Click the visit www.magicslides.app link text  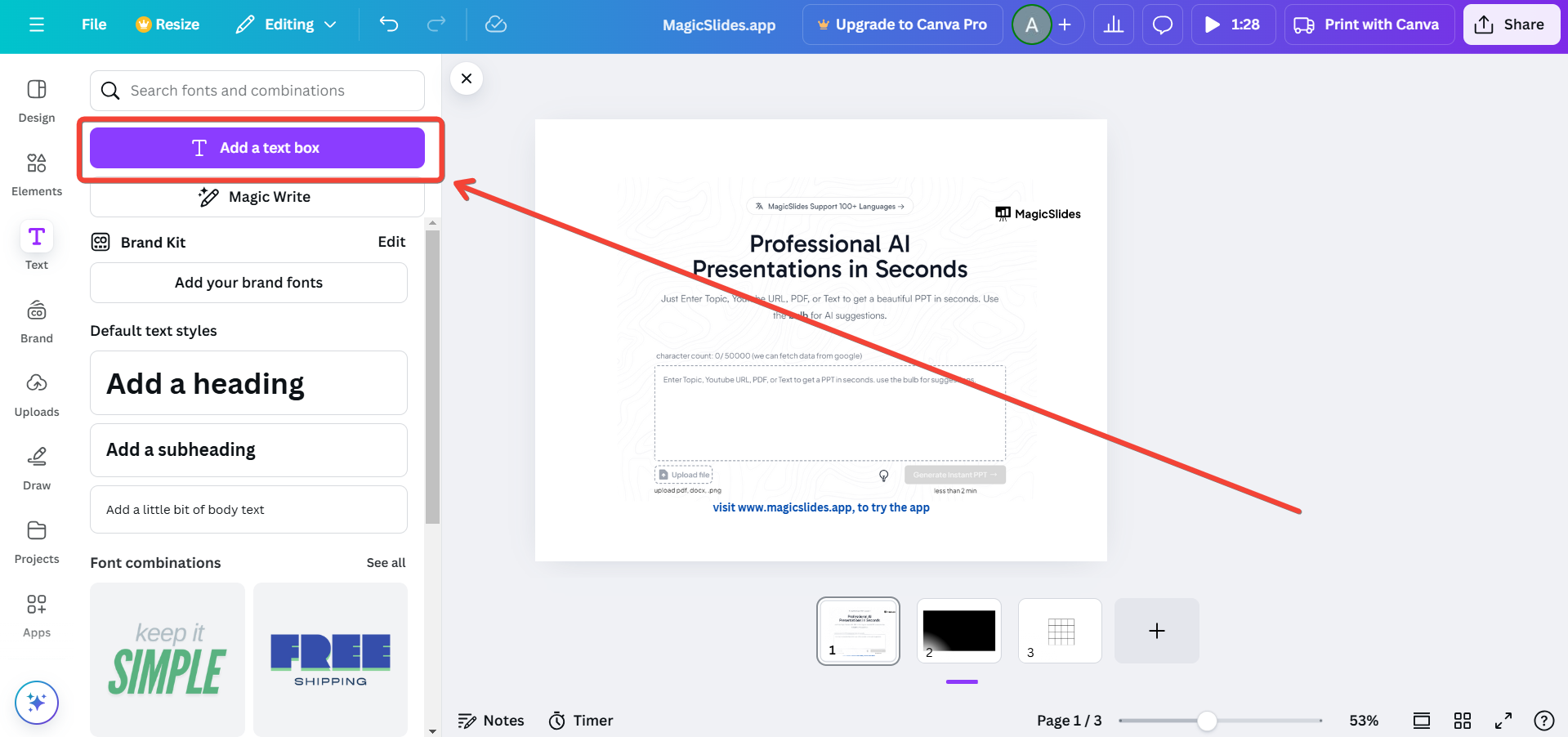pos(821,507)
